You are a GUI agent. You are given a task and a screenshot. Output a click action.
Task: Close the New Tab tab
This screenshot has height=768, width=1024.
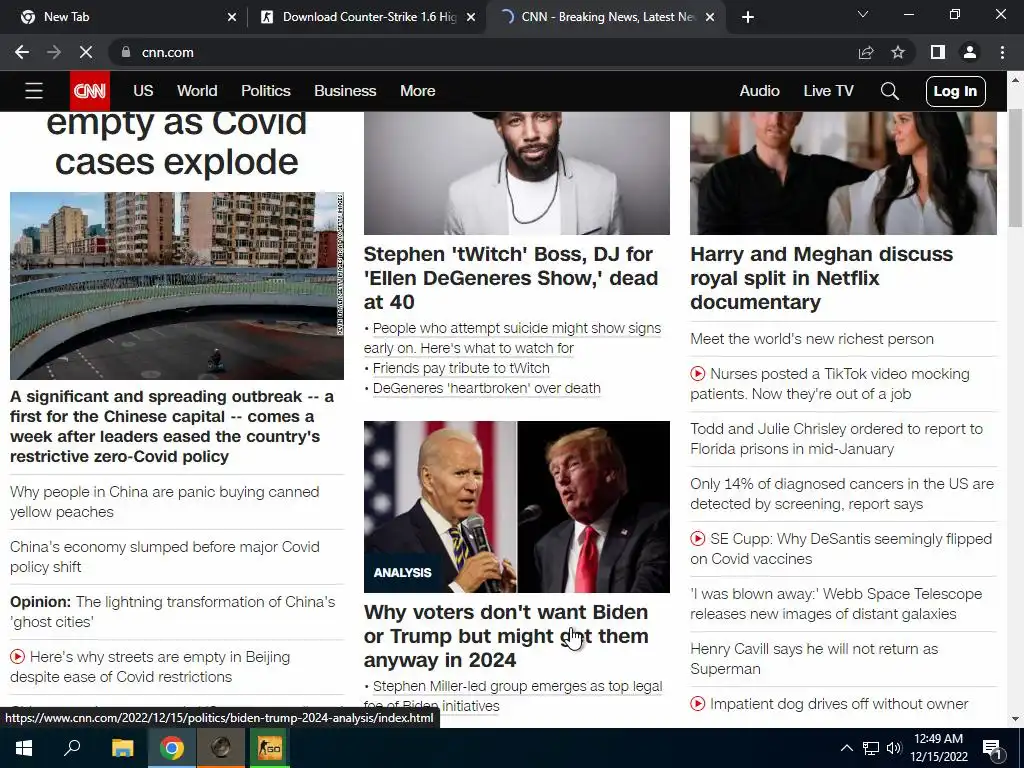tap(232, 17)
